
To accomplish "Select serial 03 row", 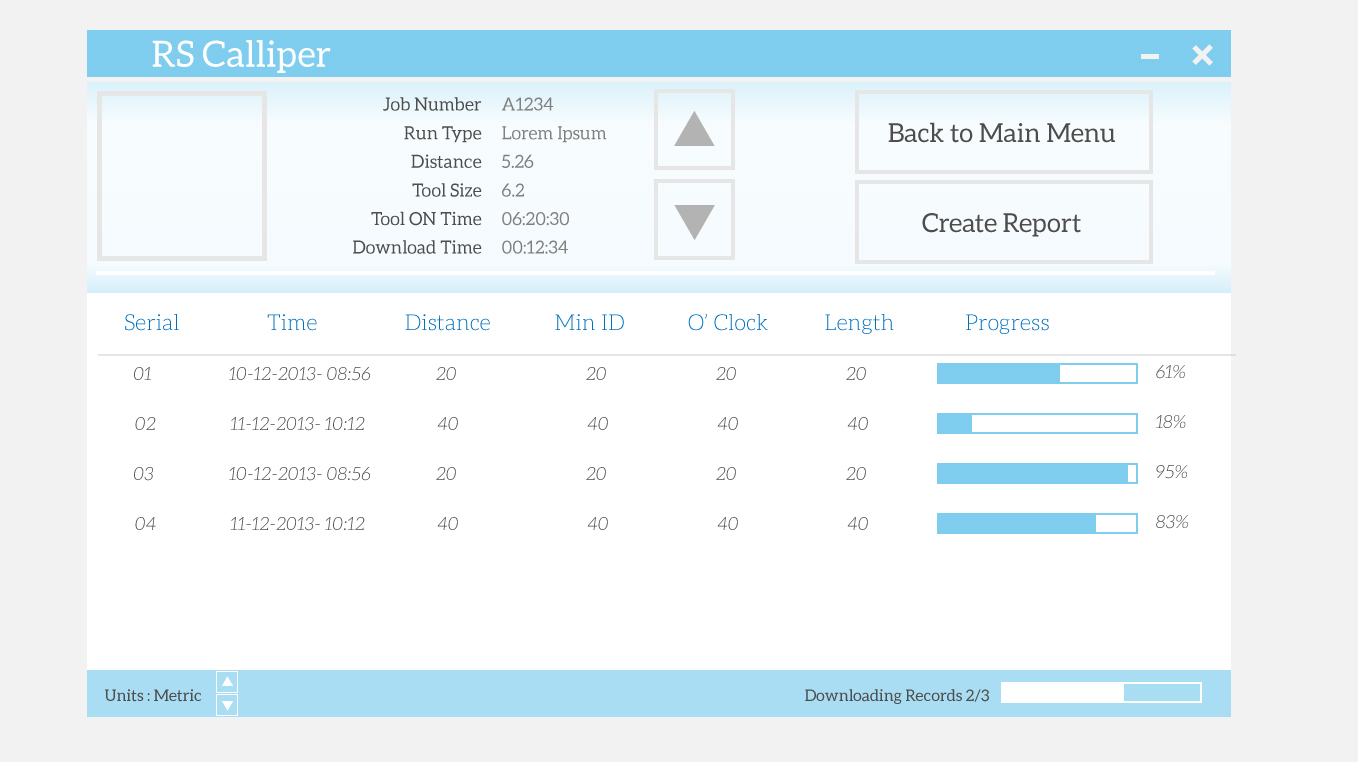I will [x=660, y=474].
